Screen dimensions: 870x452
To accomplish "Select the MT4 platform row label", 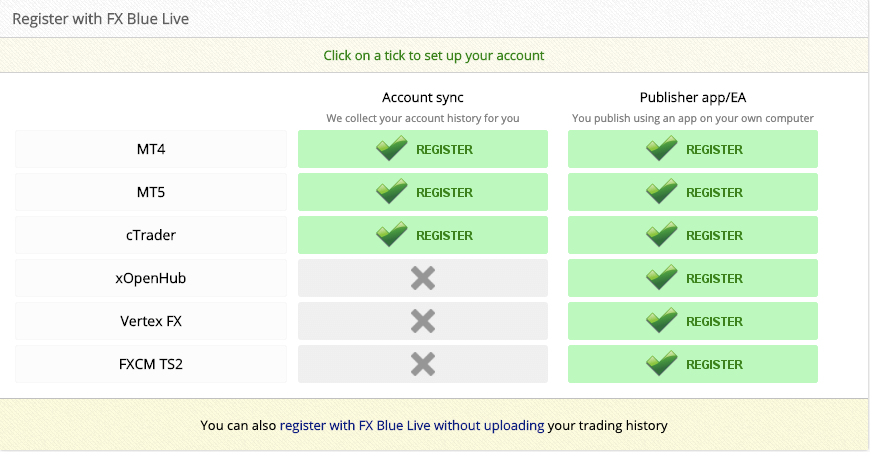I will coord(151,149).
